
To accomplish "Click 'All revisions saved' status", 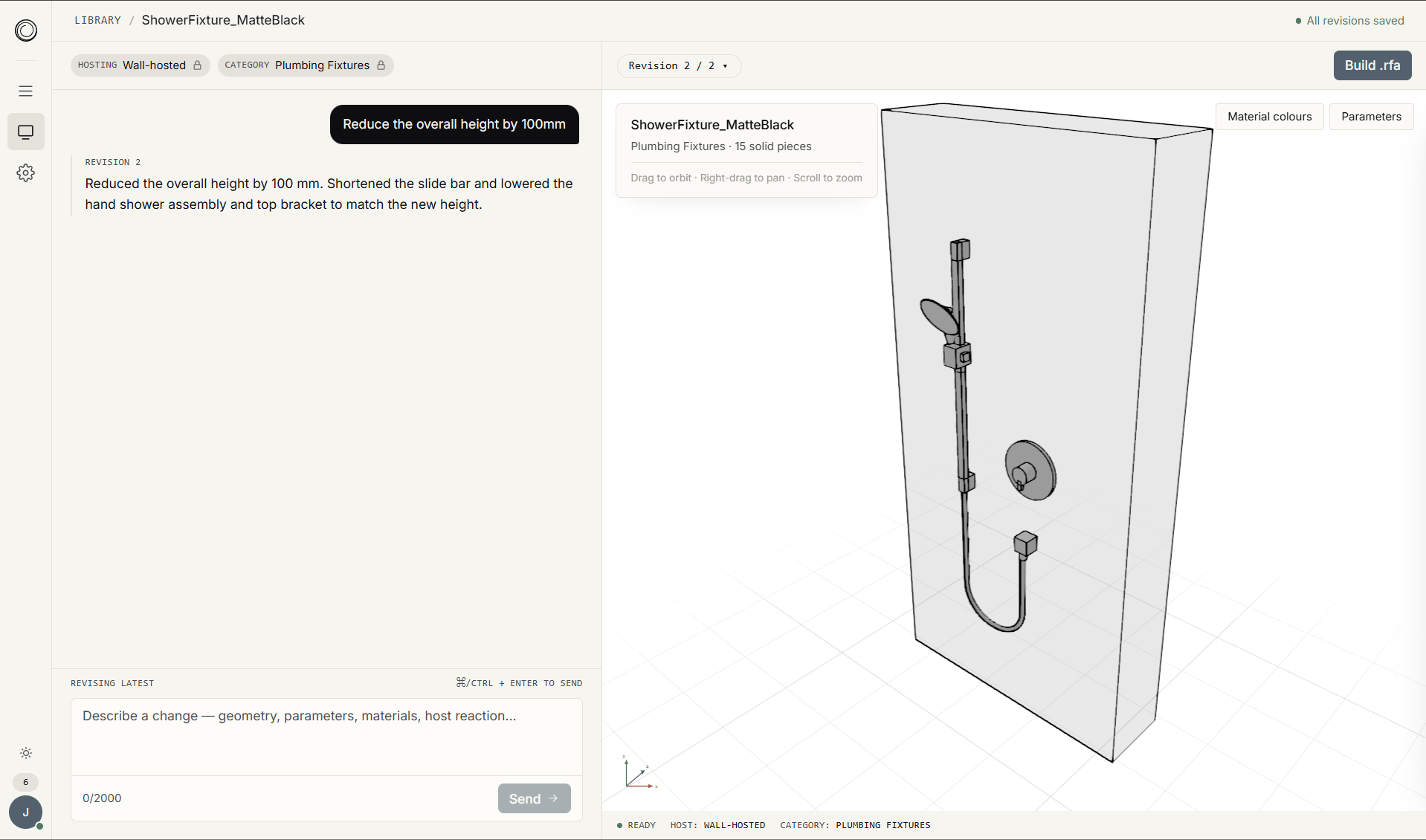I will (x=1349, y=21).
